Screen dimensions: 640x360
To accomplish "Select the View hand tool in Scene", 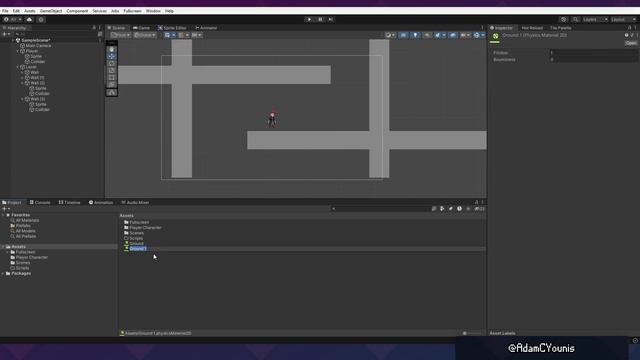I will point(111,49).
